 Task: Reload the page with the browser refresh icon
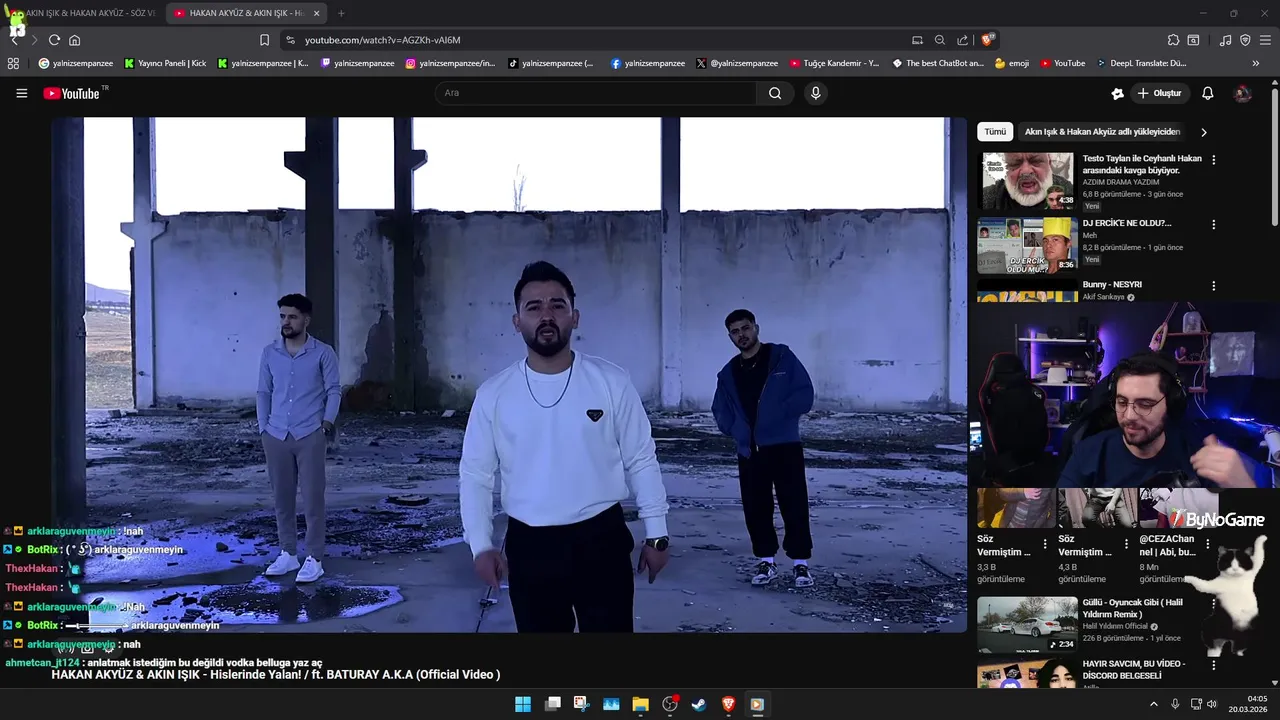coord(54,40)
